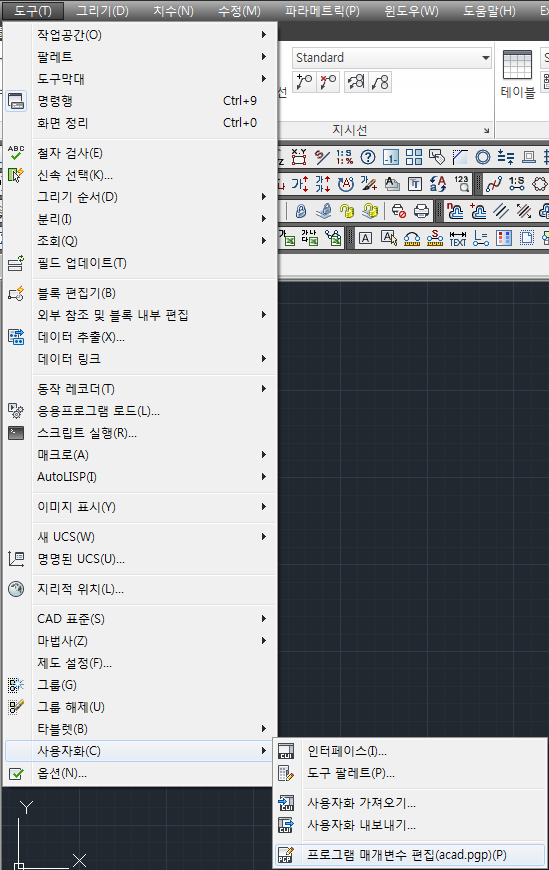
Task: Click the remove leader icon with red X
Action: (x=328, y=82)
